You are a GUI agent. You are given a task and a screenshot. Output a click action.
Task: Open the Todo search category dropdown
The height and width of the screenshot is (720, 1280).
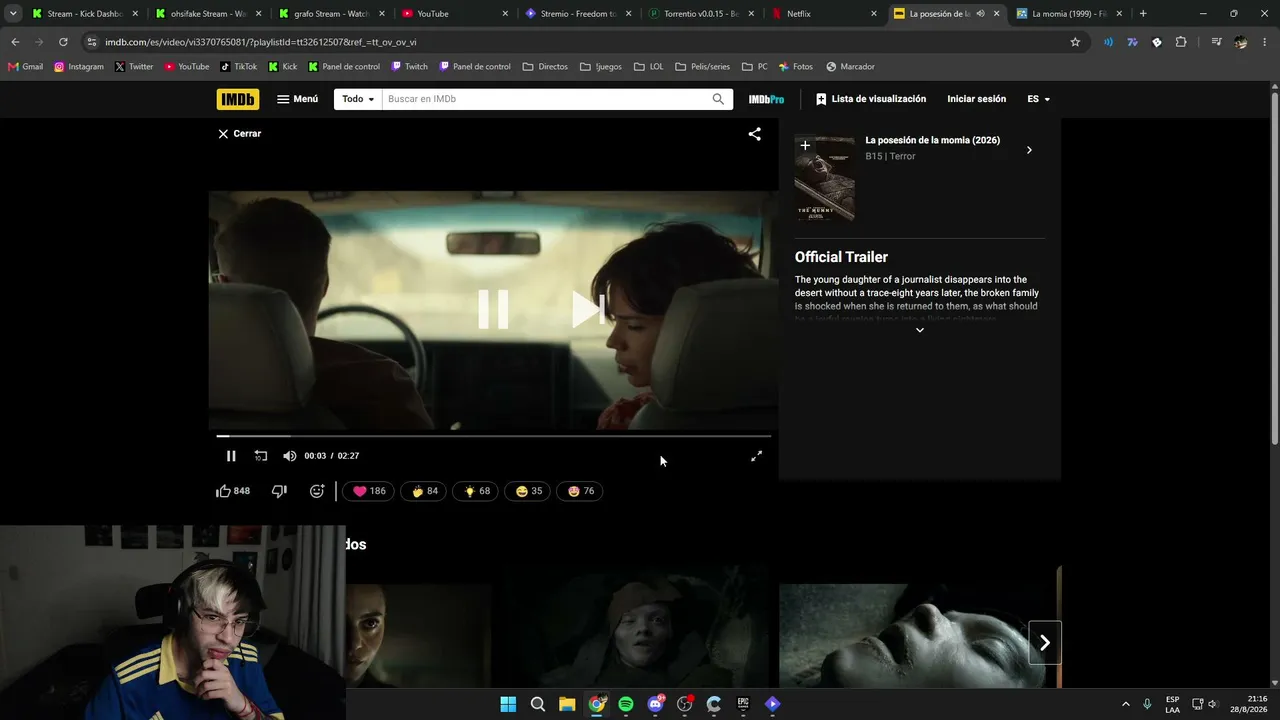tap(358, 99)
